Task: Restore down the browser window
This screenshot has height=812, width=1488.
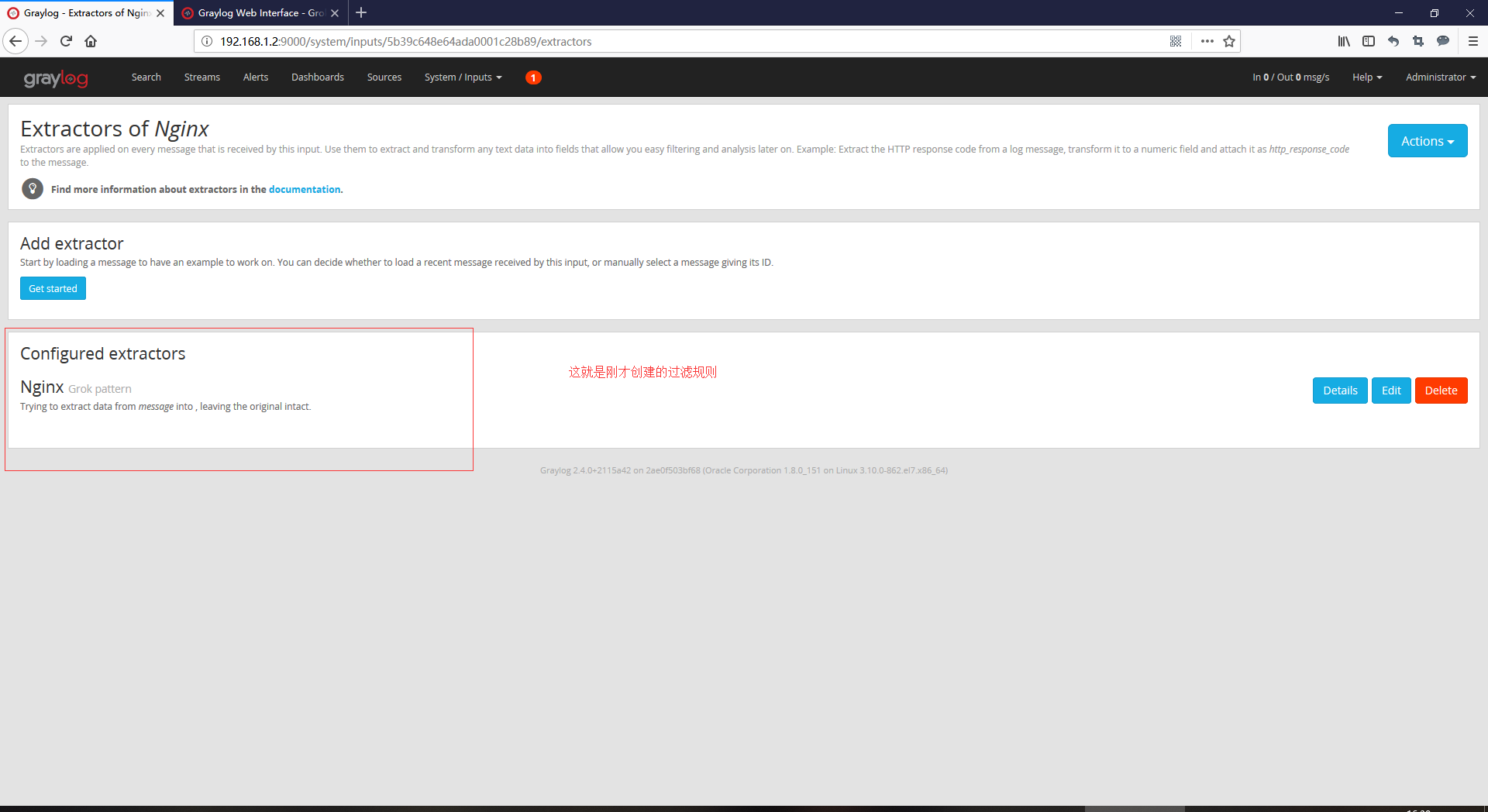Action: (x=1435, y=13)
